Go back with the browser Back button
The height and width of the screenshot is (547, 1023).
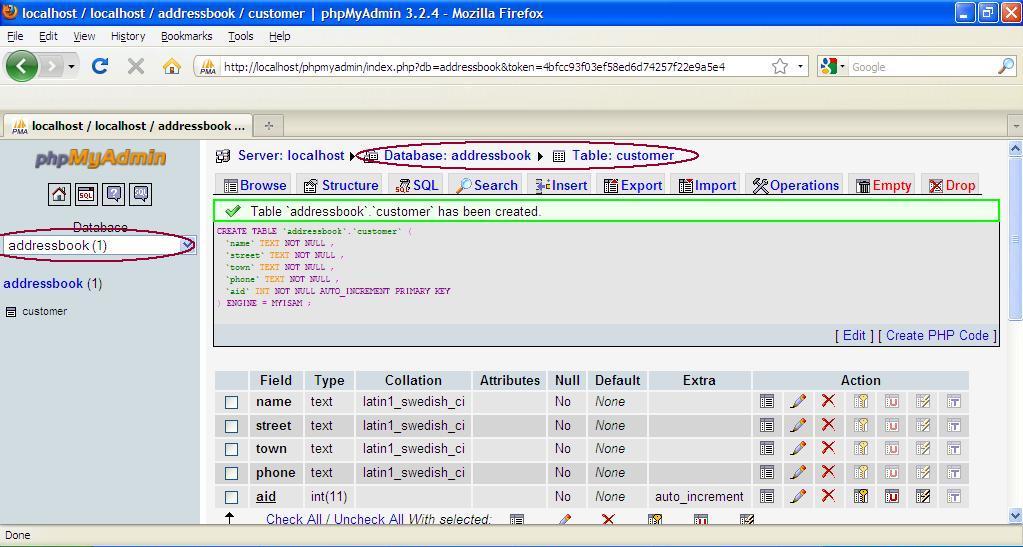tap(22, 66)
